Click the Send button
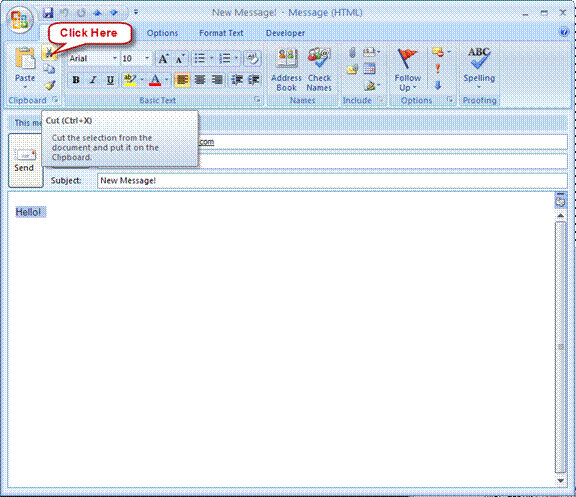The height and width of the screenshot is (497, 576). tap(25, 161)
